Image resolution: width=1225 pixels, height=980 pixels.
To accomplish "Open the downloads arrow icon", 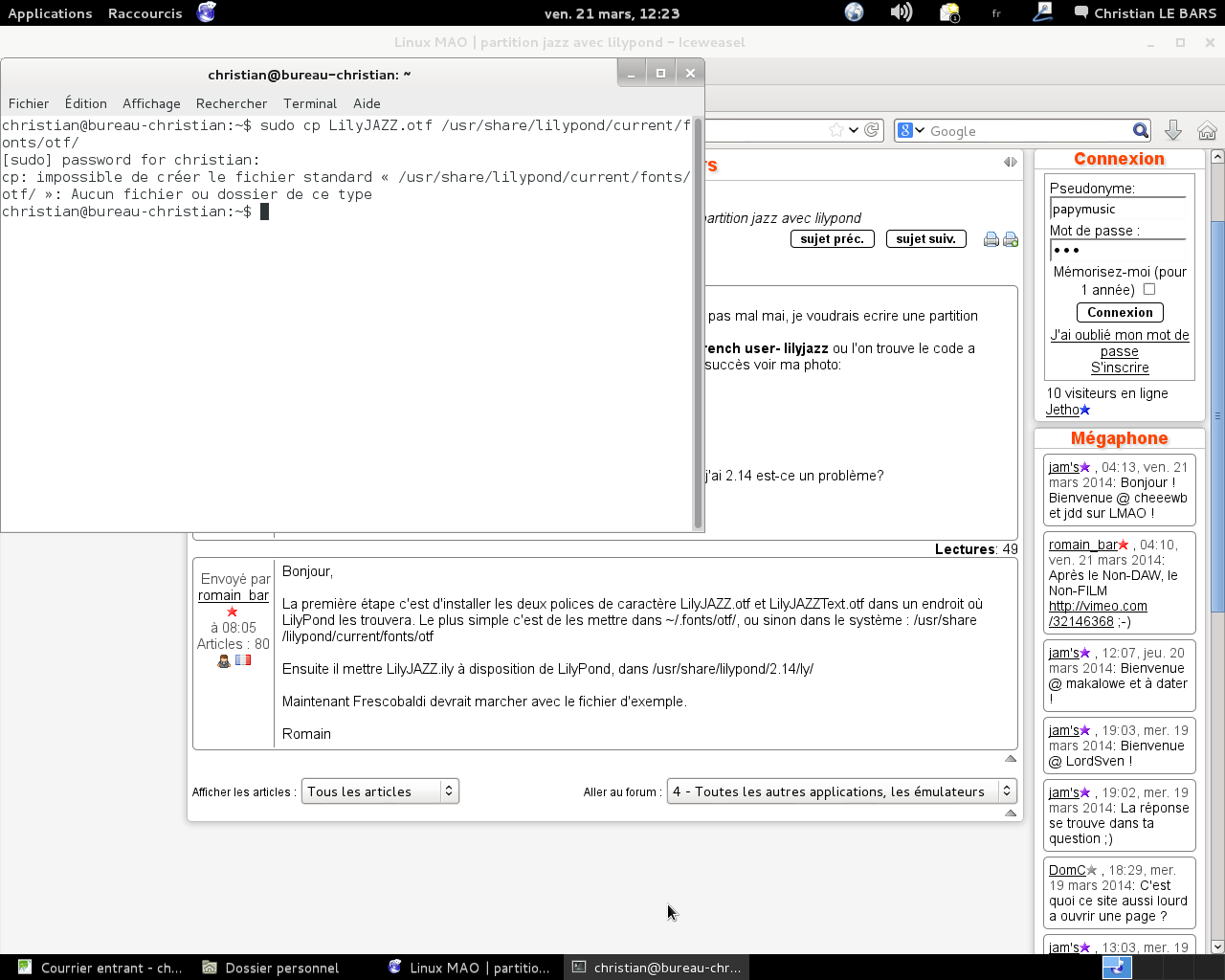I will [x=1172, y=131].
